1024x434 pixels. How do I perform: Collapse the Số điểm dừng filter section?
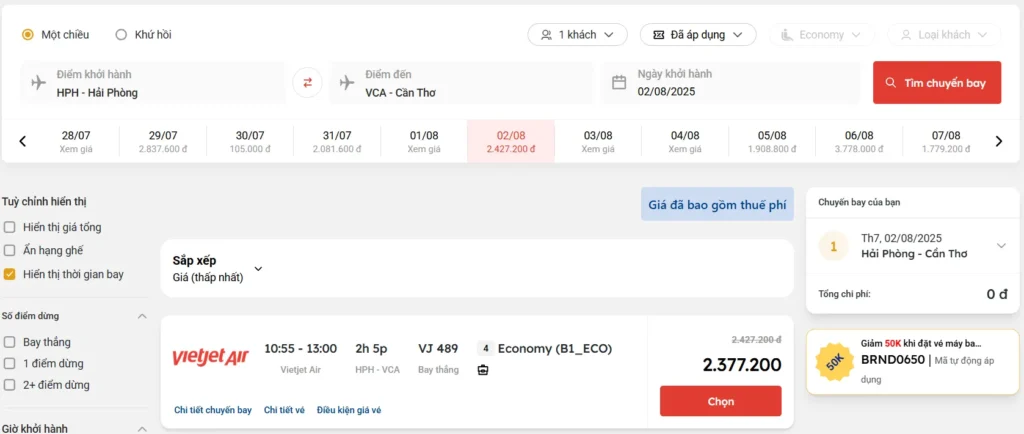(142, 316)
